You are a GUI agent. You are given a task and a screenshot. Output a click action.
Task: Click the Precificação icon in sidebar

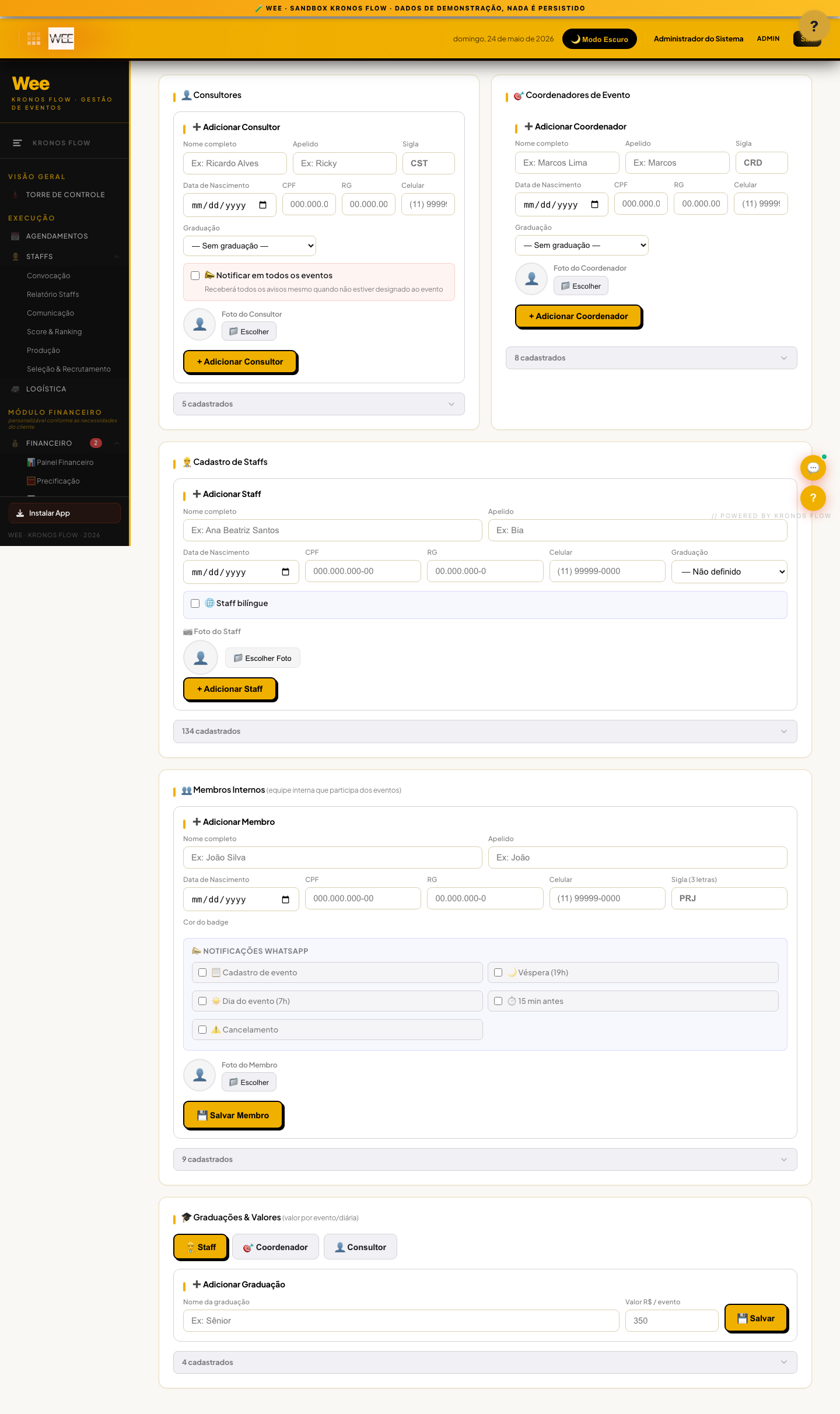tap(31, 481)
